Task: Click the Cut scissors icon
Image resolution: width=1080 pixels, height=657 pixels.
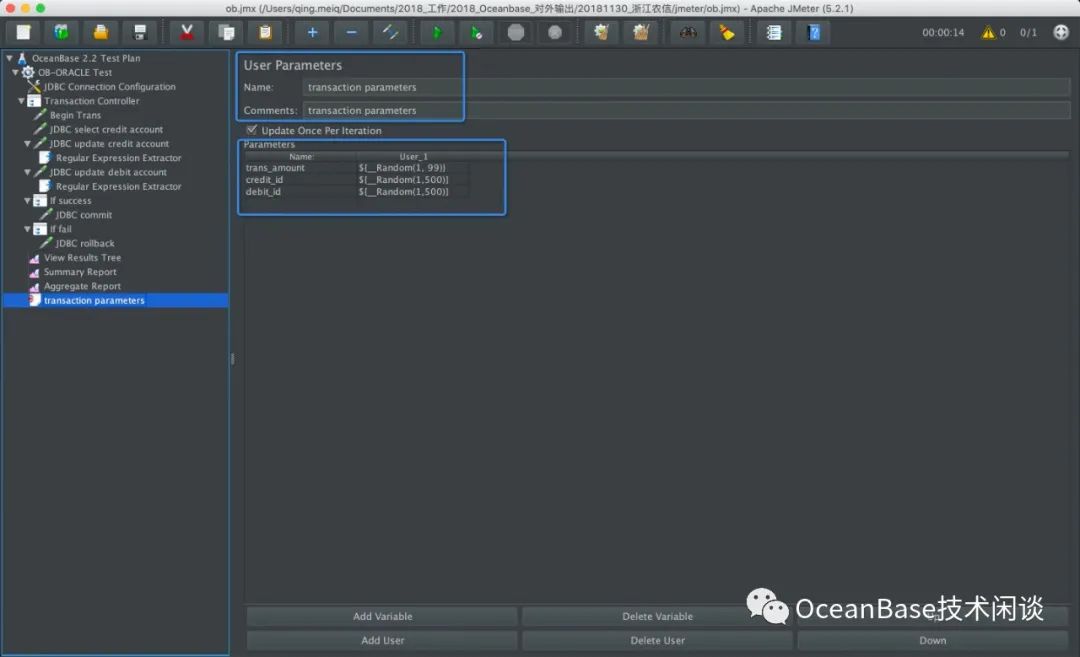Action: coord(186,32)
